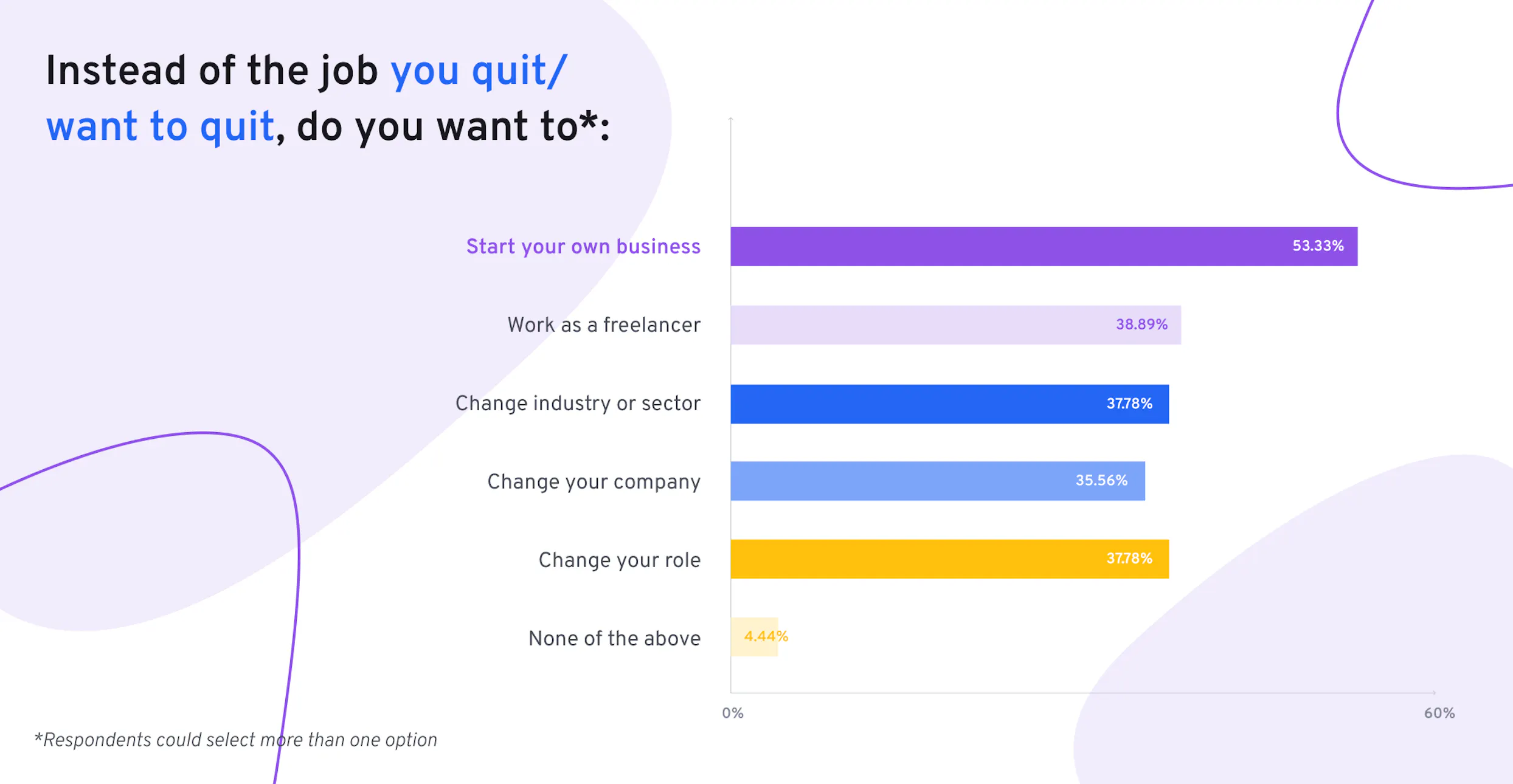This screenshot has width=1513, height=784.
Task: Click the blue Change industry or sector bar
Action: (x=949, y=404)
